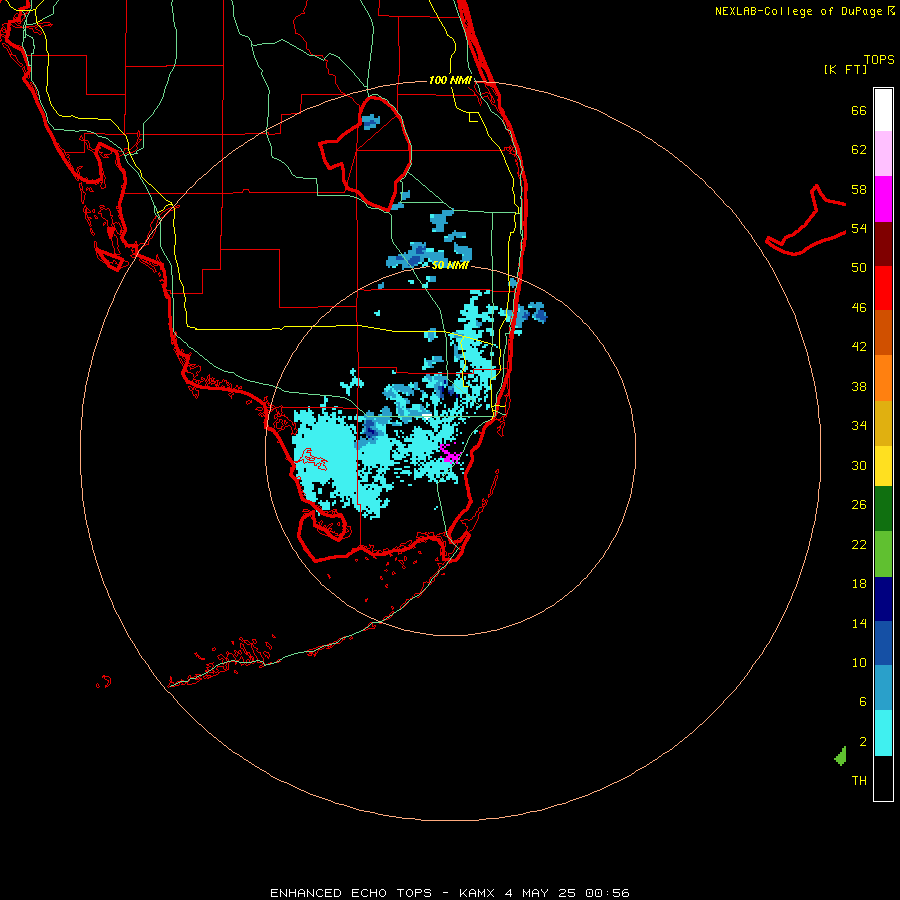Screen dimensions: 900x900
Task: Click the light green legend swatch
Action: tap(883, 554)
